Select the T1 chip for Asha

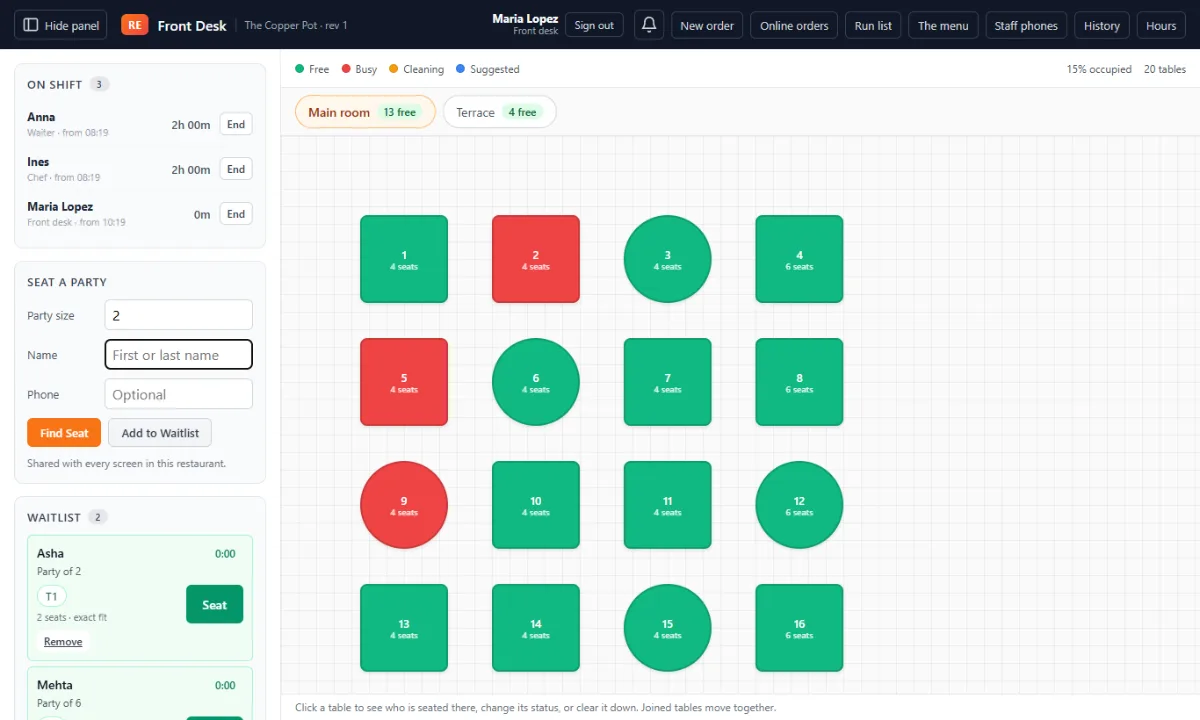(52, 597)
